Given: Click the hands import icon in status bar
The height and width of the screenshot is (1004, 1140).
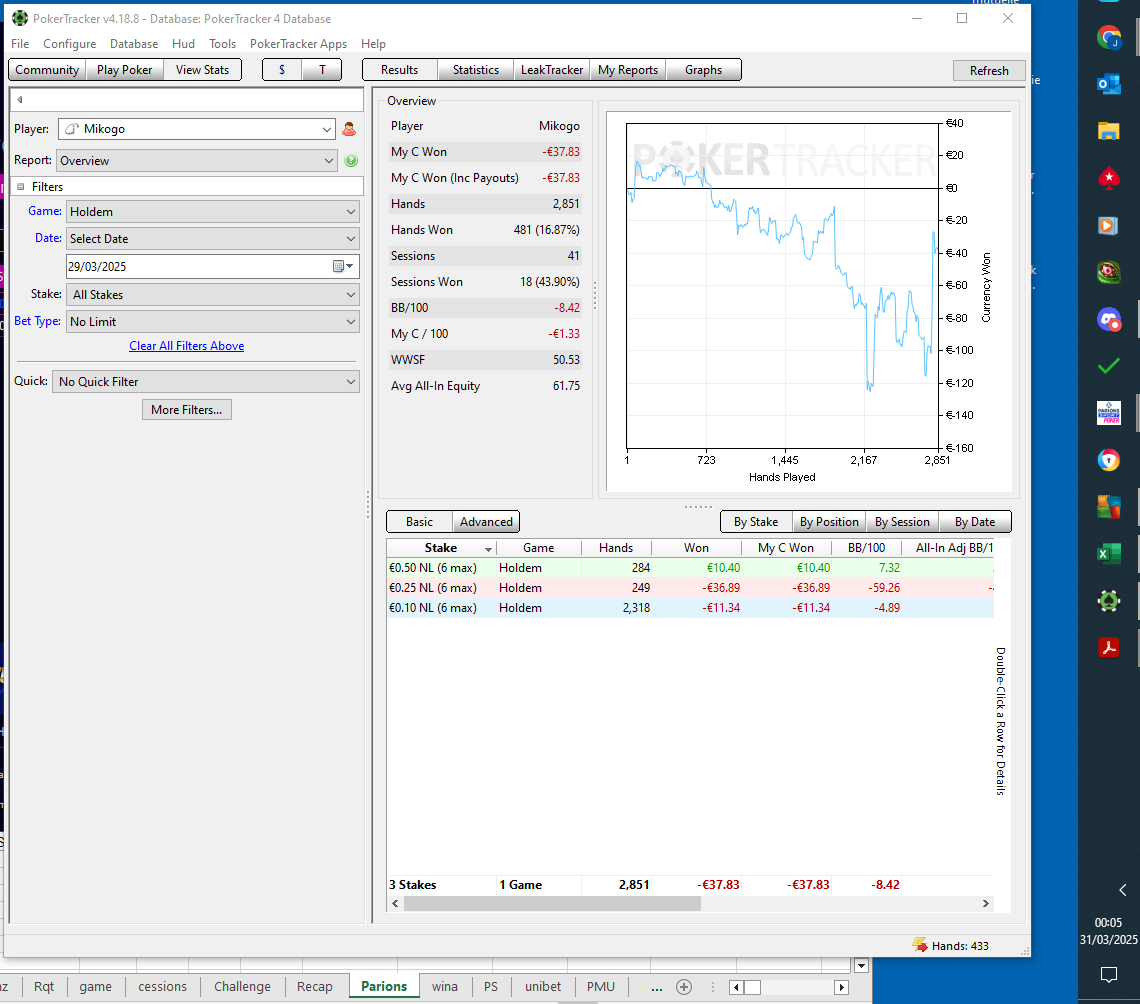Looking at the screenshot, I should point(920,945).
